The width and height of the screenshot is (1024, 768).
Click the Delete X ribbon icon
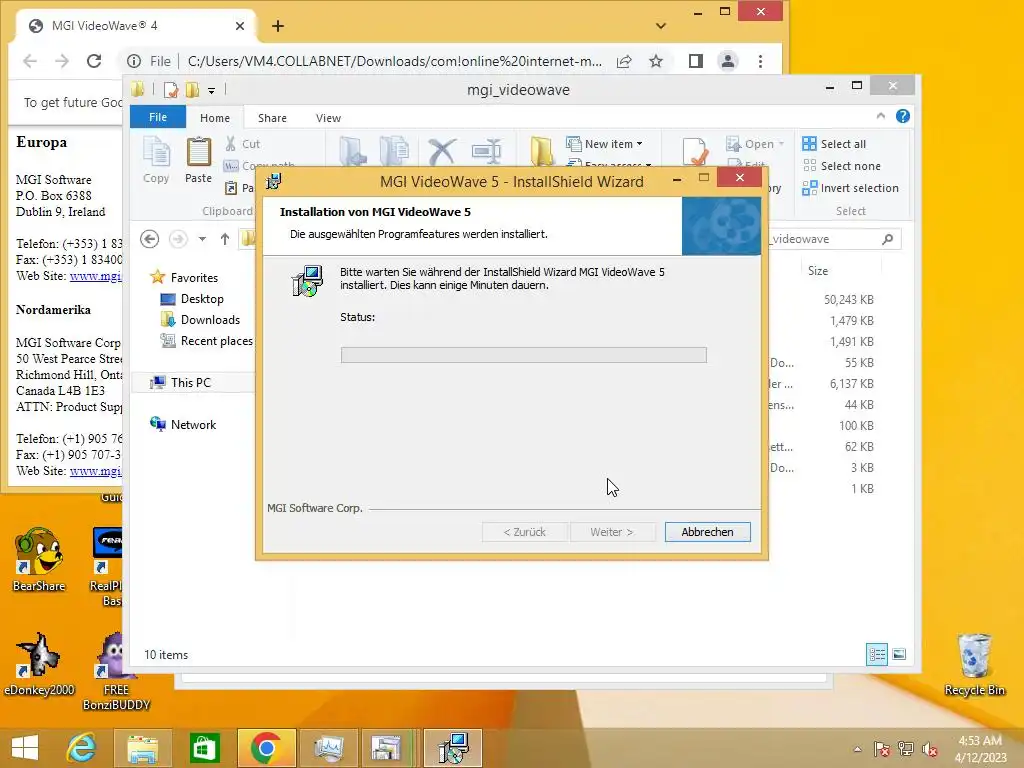pyautogui.click(x=441, y=152)
